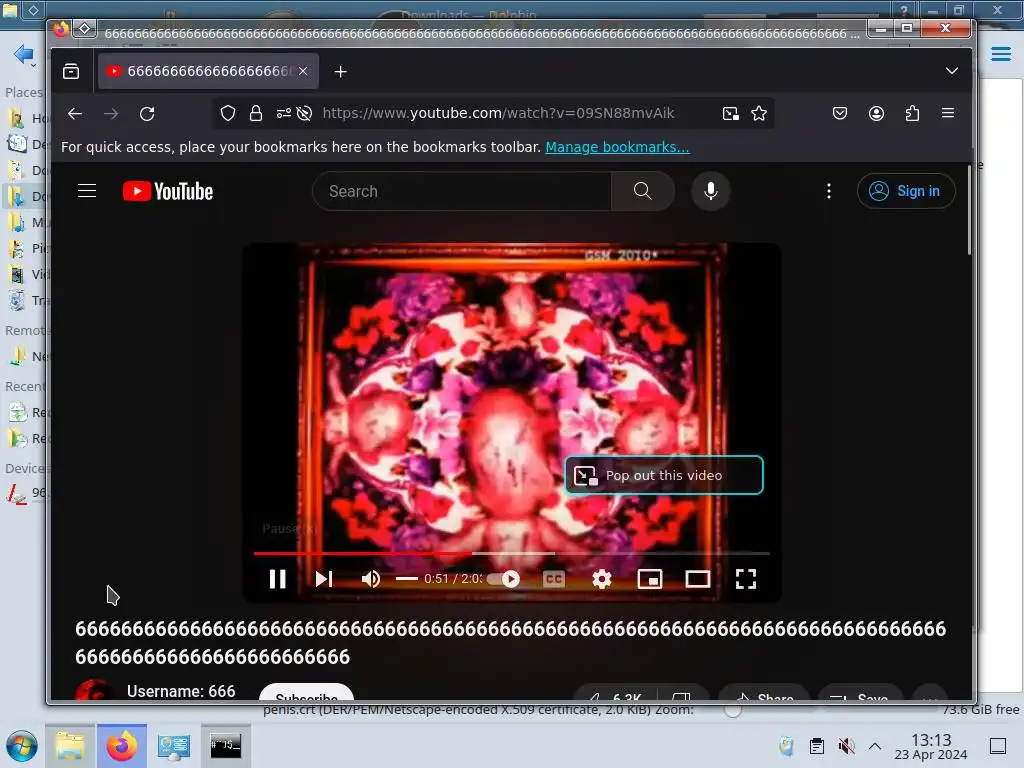The width and height of the screenshot is (1024, 768).
Task: Open video settings gear
Action: click(x=601, y=579)
